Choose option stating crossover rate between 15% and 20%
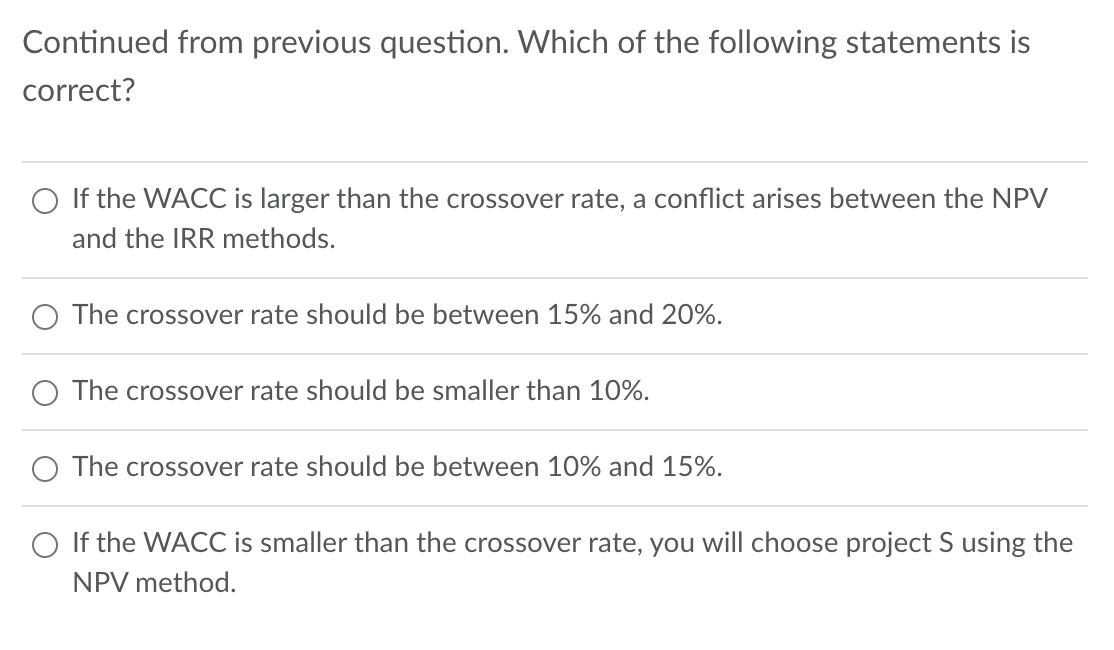 44,317
